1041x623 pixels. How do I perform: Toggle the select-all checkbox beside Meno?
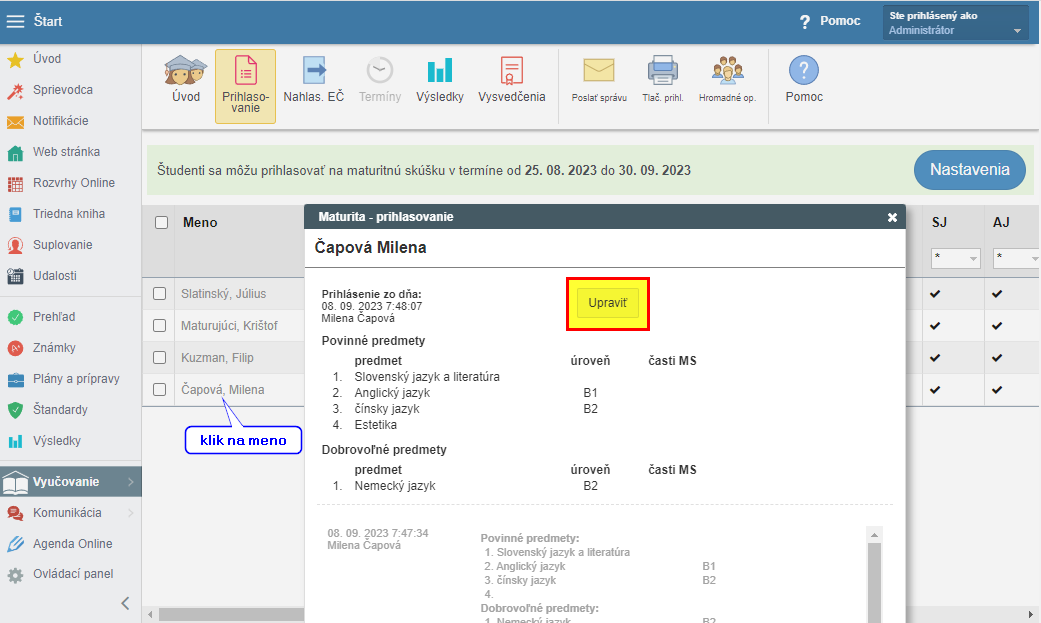click(161, 222)
